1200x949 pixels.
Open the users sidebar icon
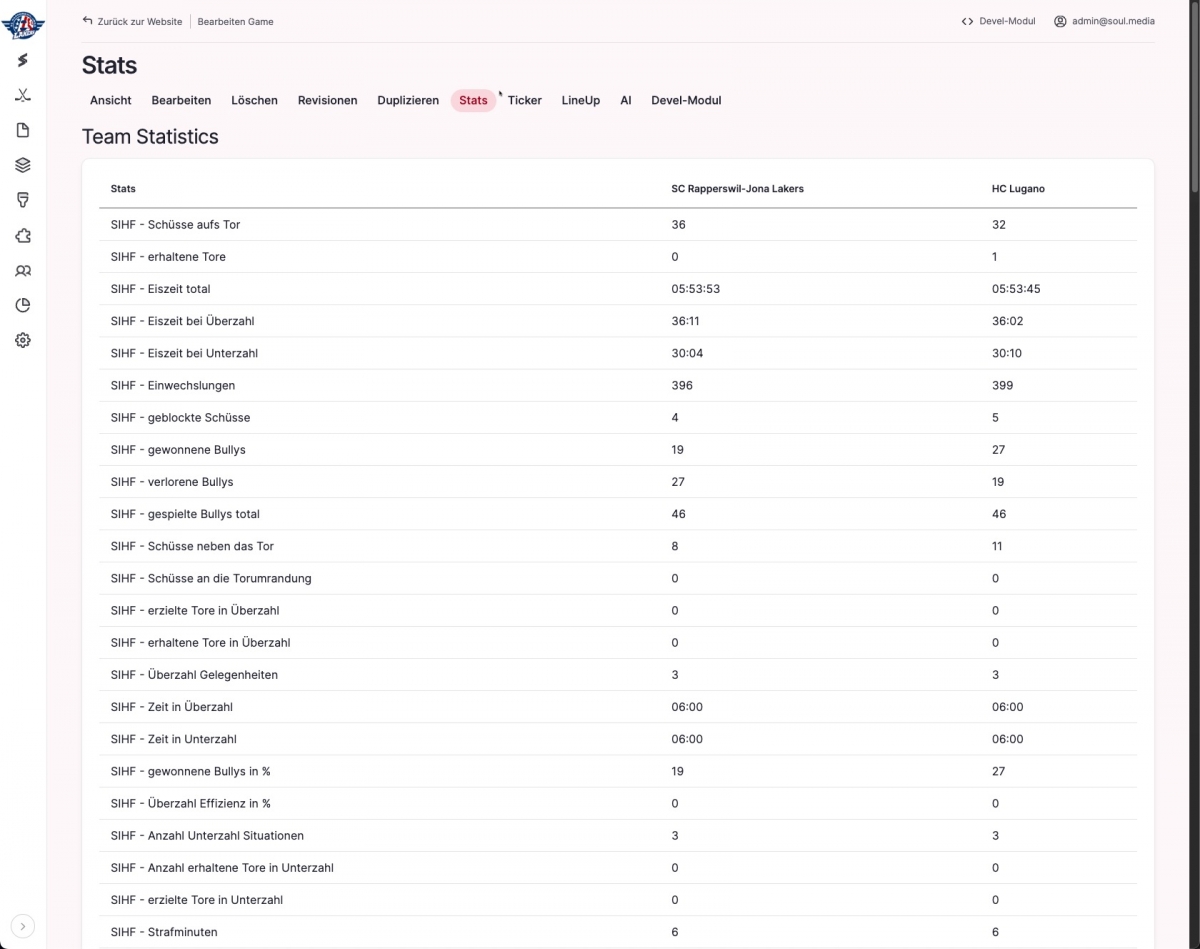tap(23, 270)
